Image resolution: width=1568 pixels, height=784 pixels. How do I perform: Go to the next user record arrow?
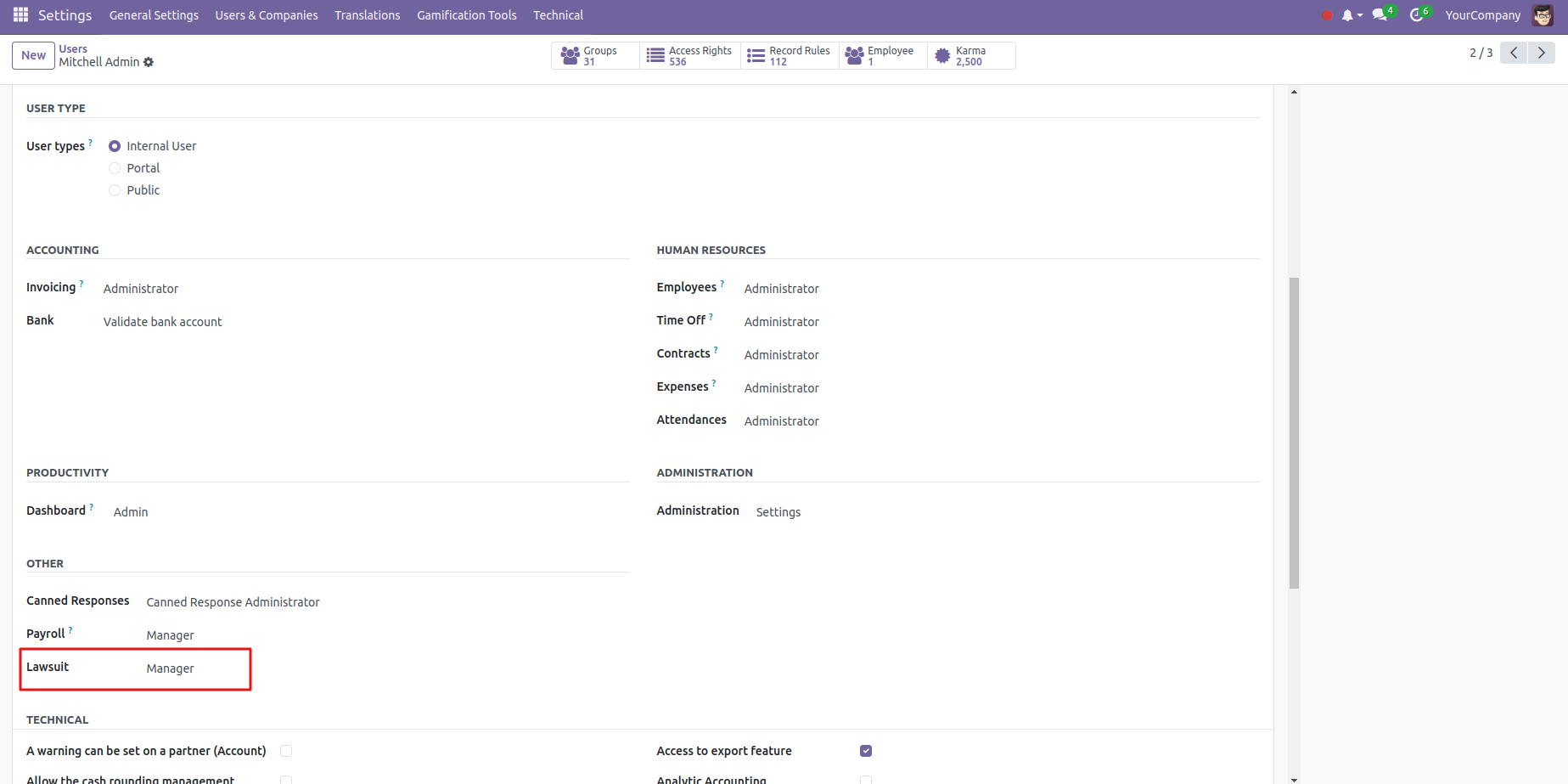tap(1542, 53)
